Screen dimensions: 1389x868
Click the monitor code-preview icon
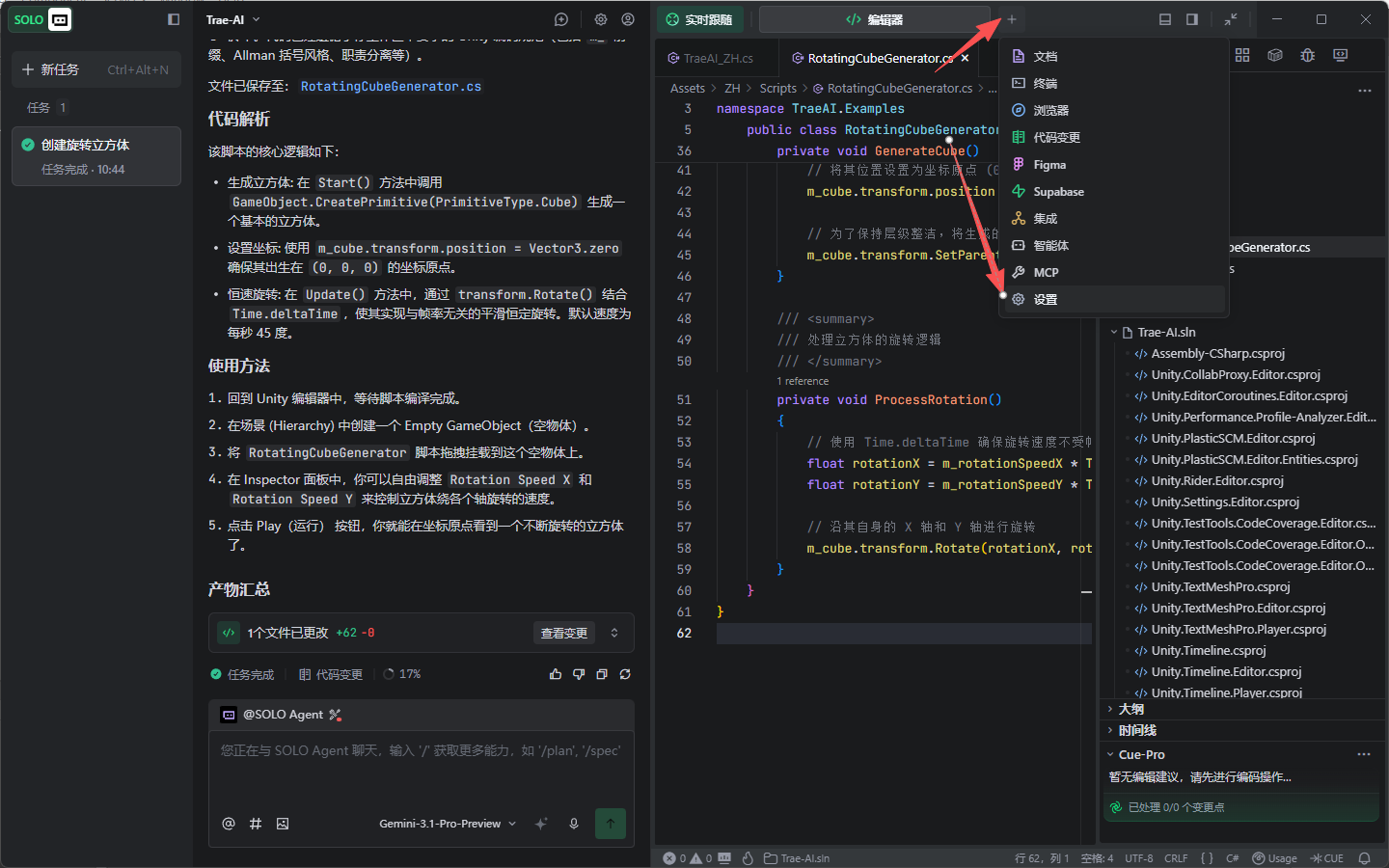click(1341, 56)
